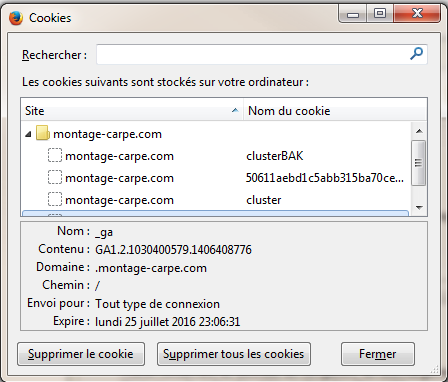Click the search magnifier icon

tap(416, 54)
